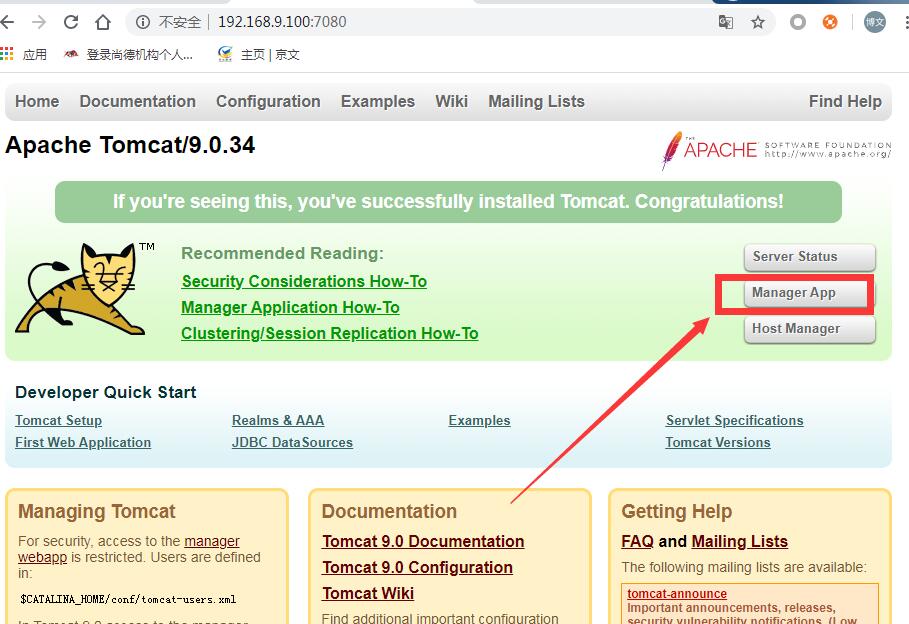This screenshot has height=624, width=909.
Task: Open the apps grid bookmark icon
Action: tap(7, 54)
